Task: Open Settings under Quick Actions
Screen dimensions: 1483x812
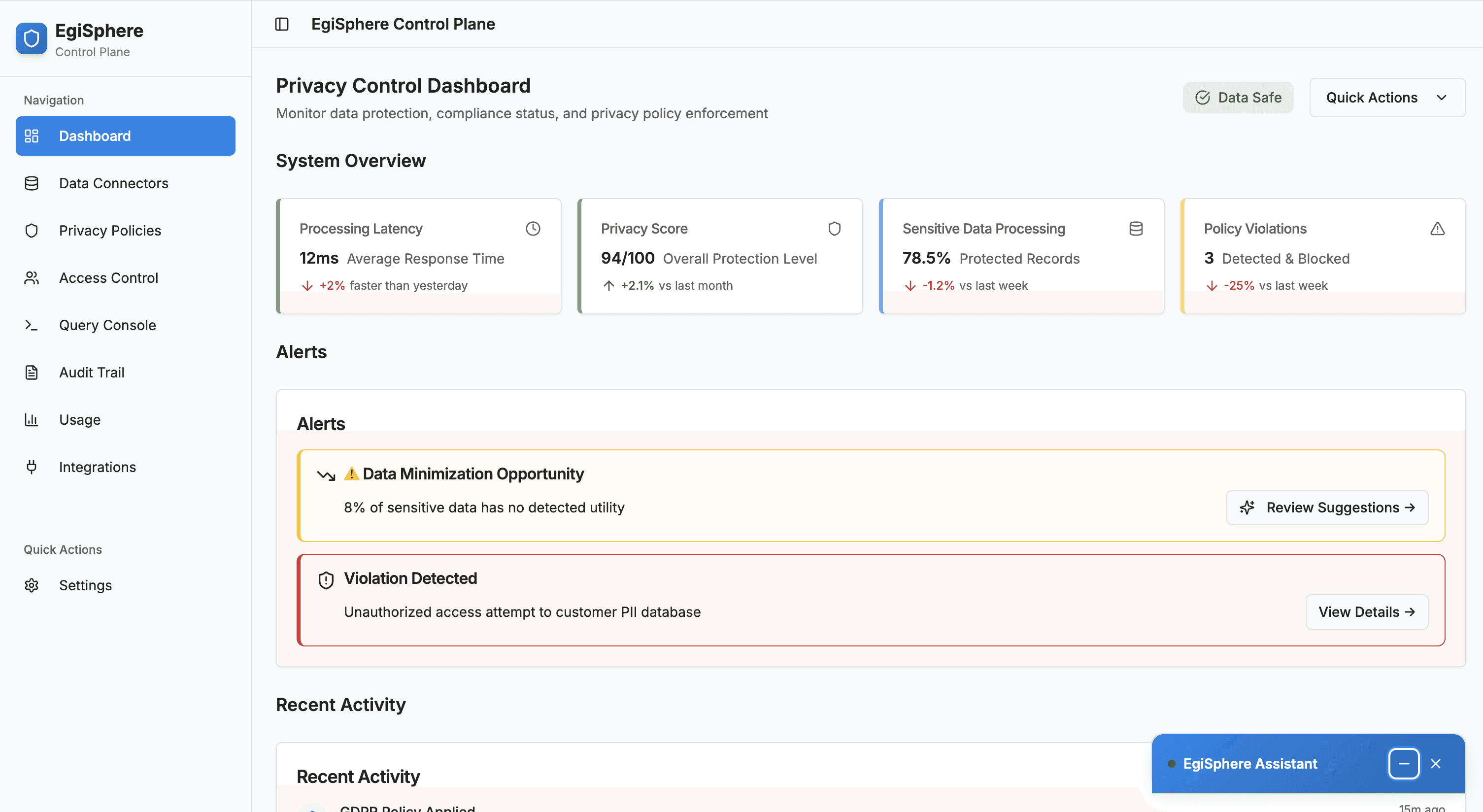Action: coord(126,585)
